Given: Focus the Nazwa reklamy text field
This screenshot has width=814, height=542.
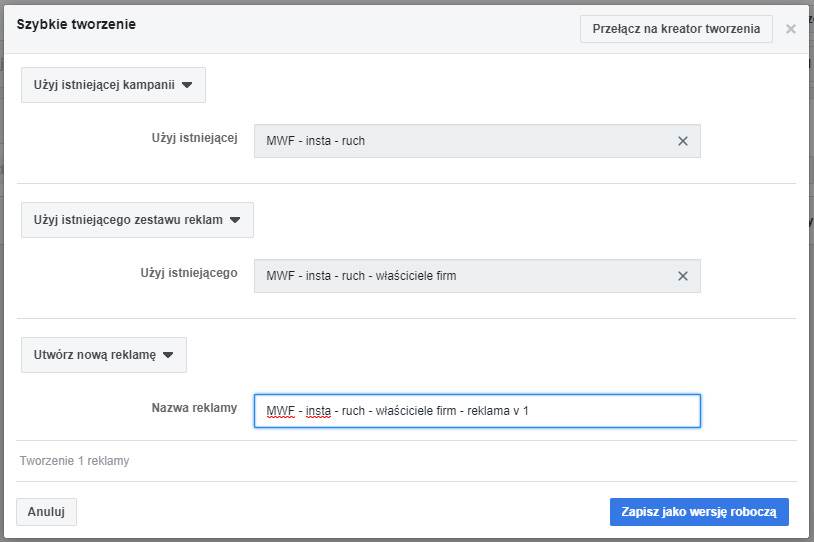Looking at the screenshot, I should point(600,411).
